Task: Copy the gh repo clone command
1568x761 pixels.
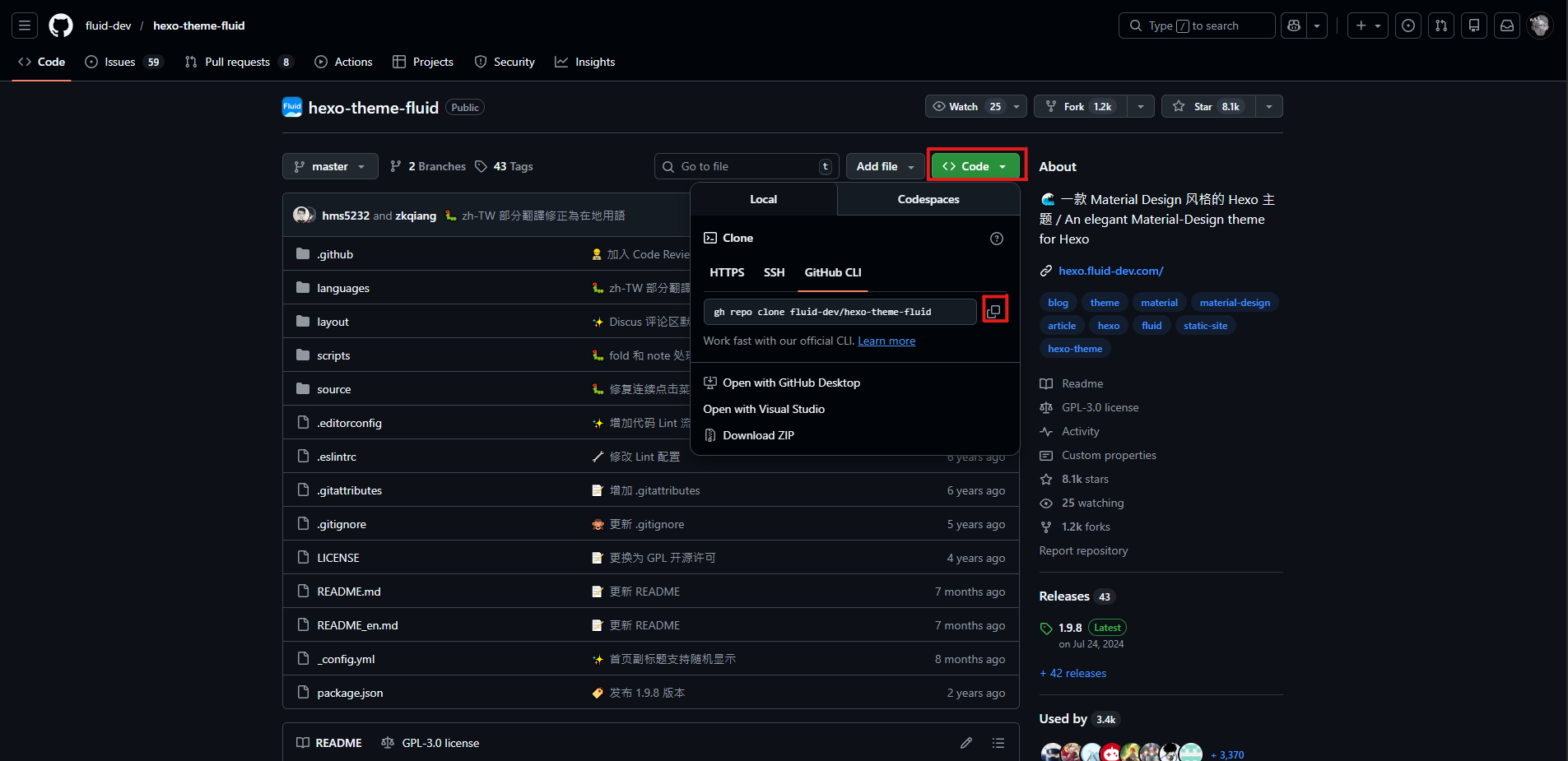Action: tap(994, 311)
